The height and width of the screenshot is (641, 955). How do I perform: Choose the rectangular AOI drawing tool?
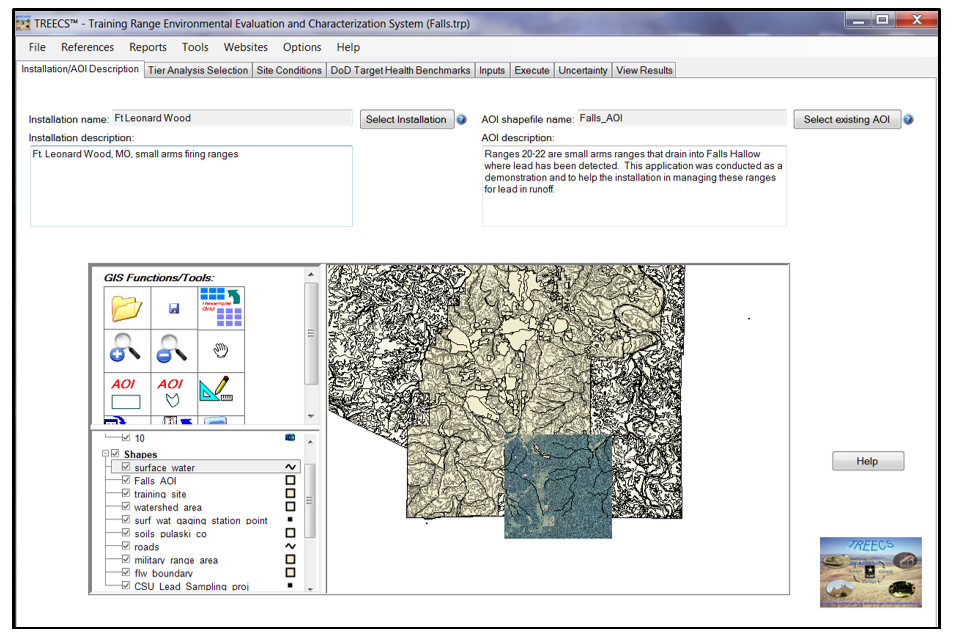[127, 393]
